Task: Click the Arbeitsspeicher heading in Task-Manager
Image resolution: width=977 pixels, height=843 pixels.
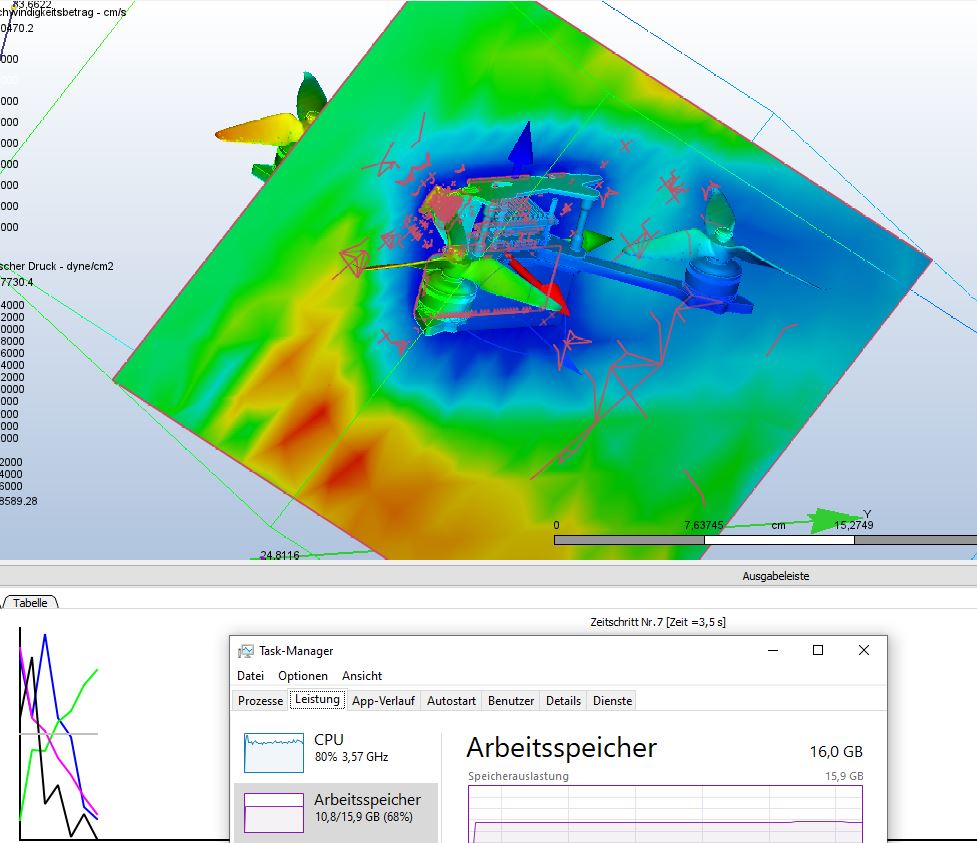Action: [x=561, y=748]
